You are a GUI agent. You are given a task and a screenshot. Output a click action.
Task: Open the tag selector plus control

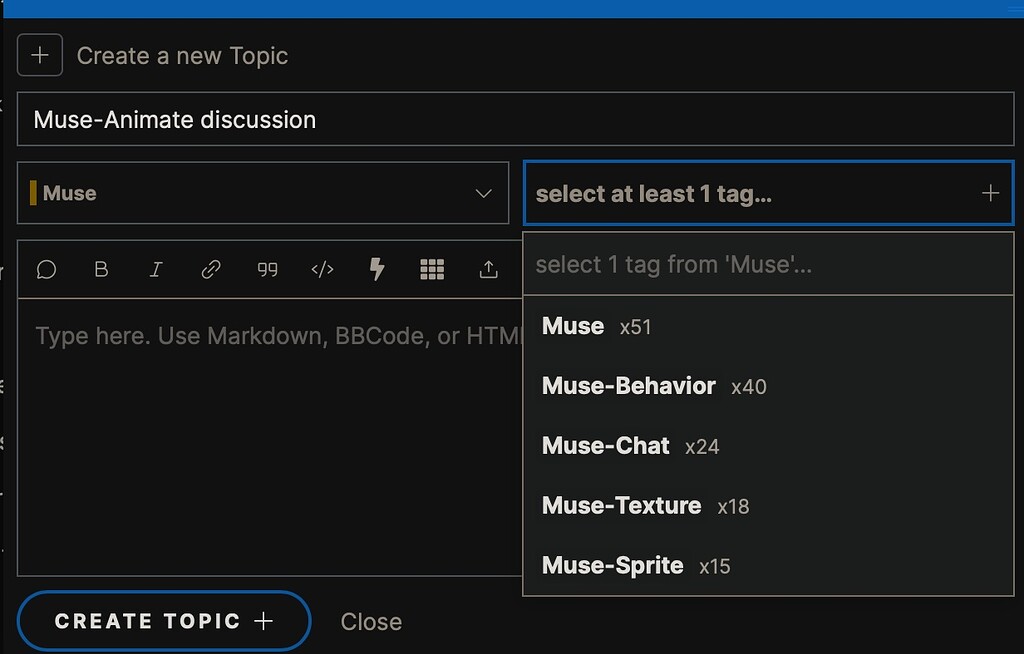[x=991, y=192]
